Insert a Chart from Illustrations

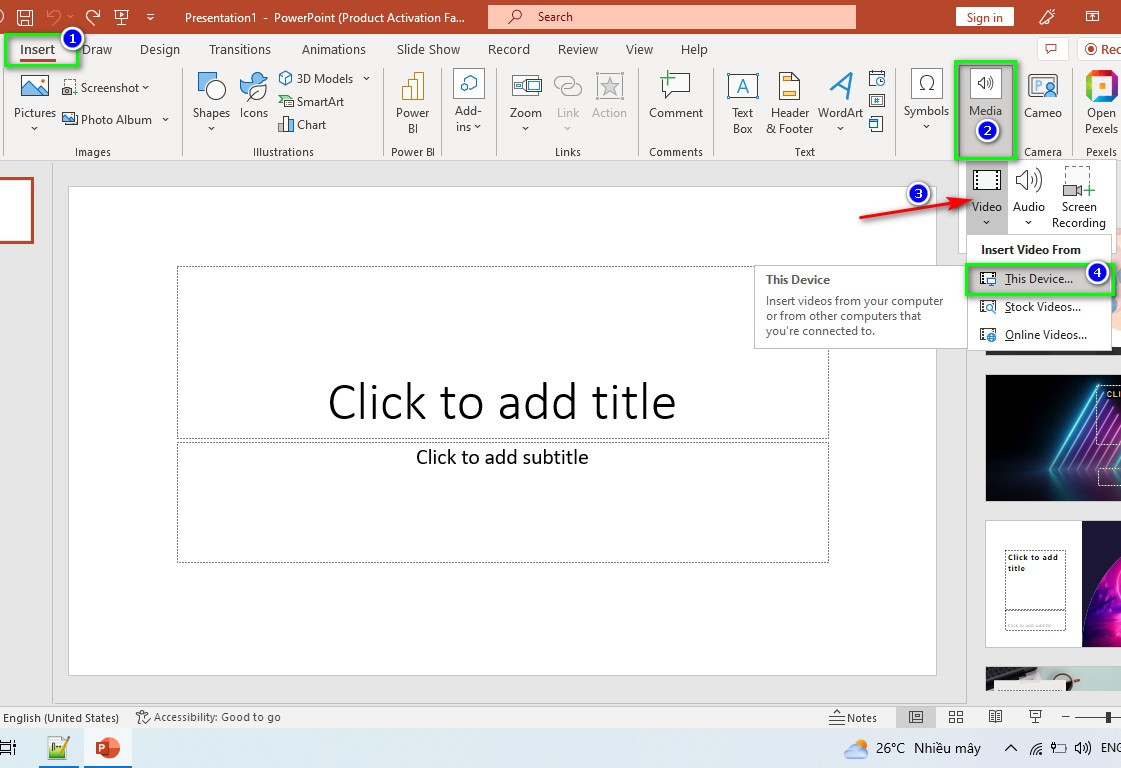pyautogui.click(x=302, y=124)
